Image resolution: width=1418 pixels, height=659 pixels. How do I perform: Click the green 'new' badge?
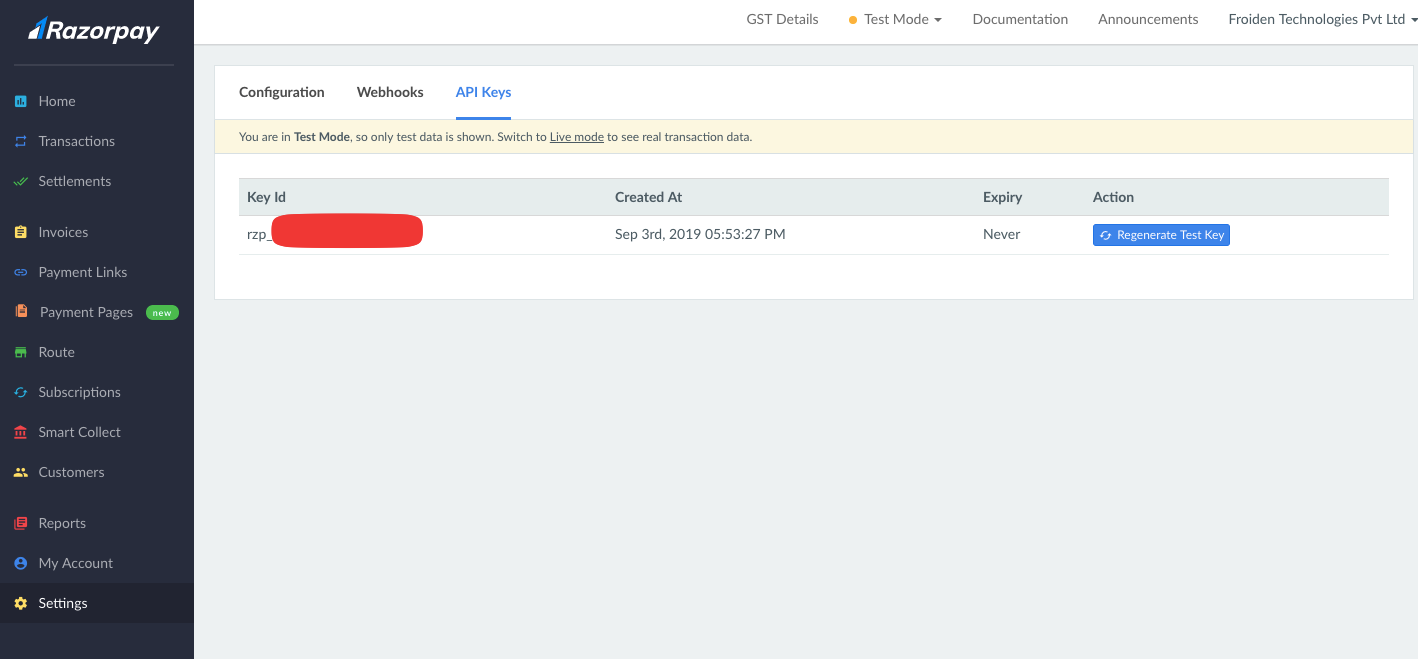click(162, 313)
